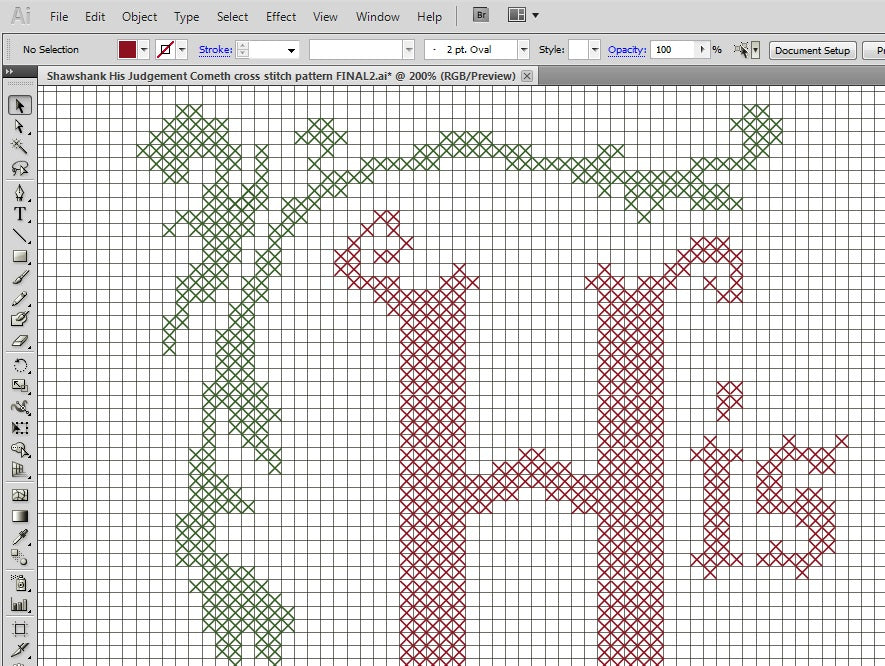The height and width of the screenshot is (666, 885).
Task: Select the Column Graph tool
Action: point(19,604)
